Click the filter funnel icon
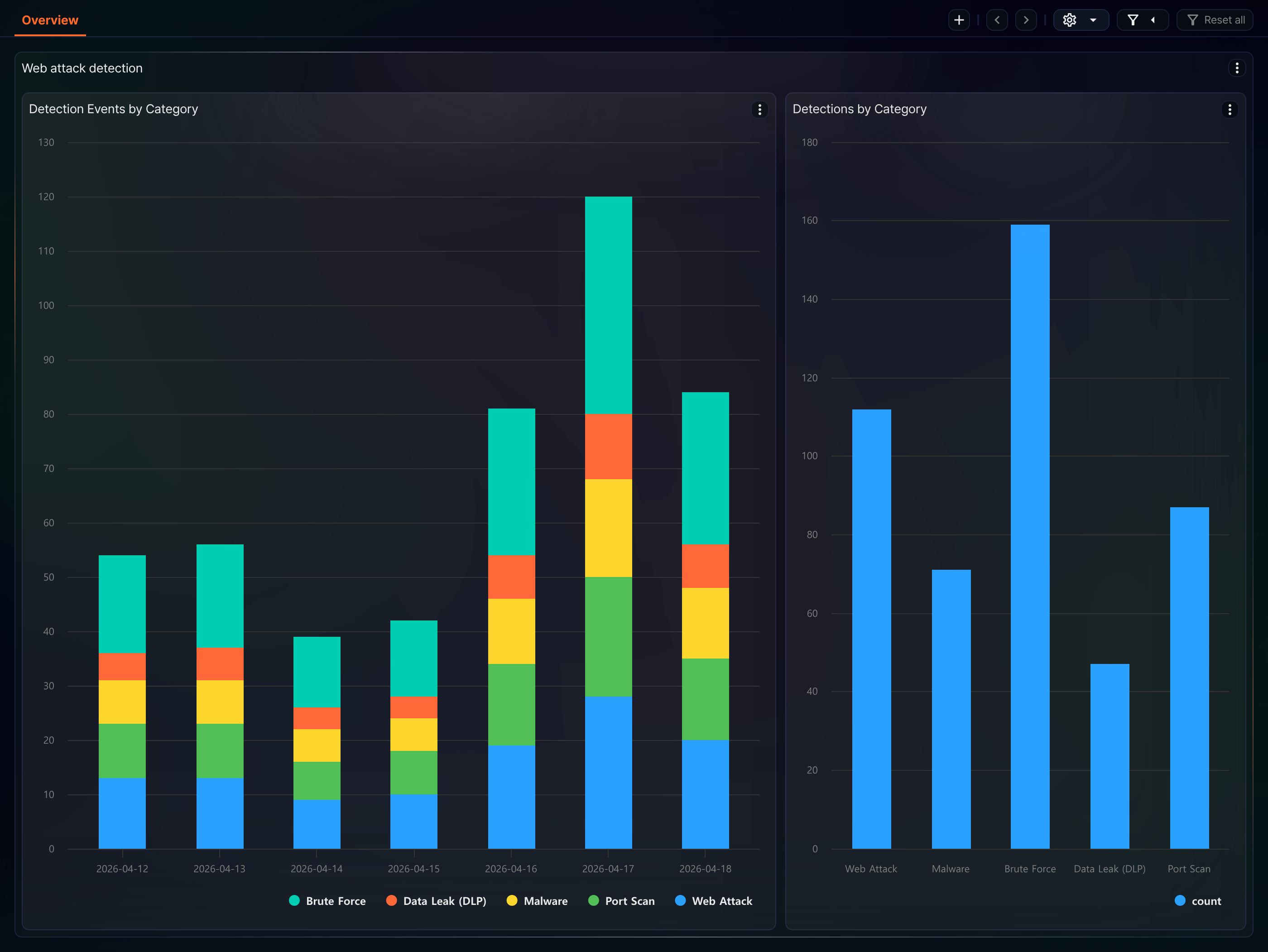The height and width of the screenshot is (952, 1268). (1133, 20)
